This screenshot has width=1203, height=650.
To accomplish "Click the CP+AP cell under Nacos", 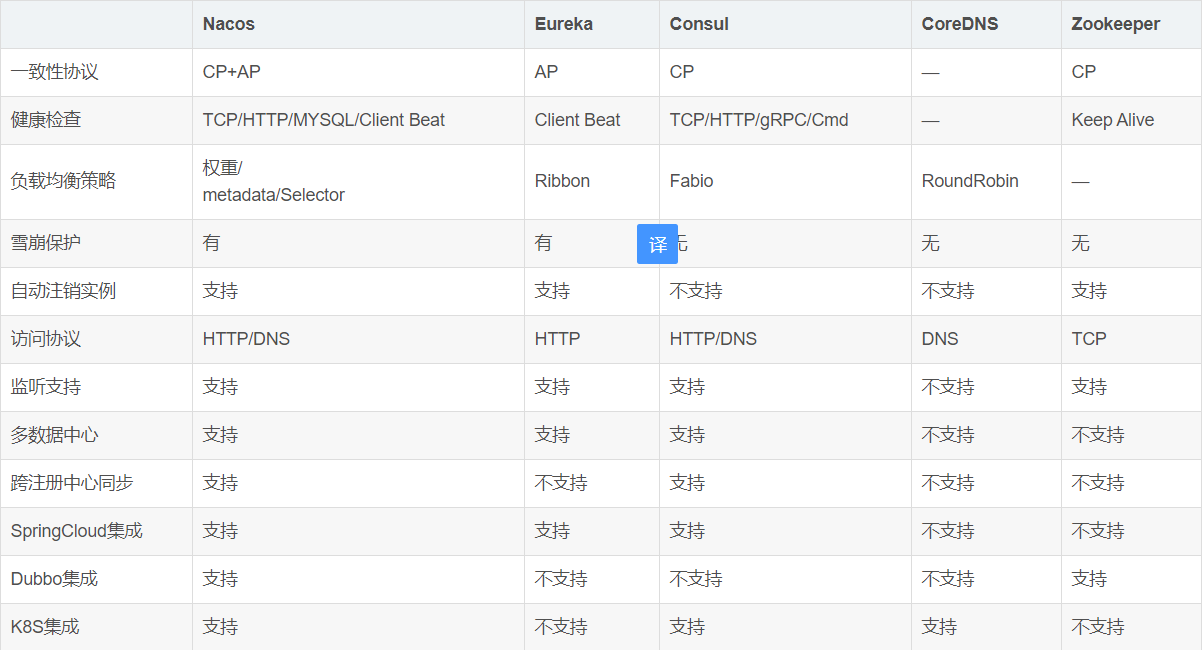I will (x=232, y=72).
